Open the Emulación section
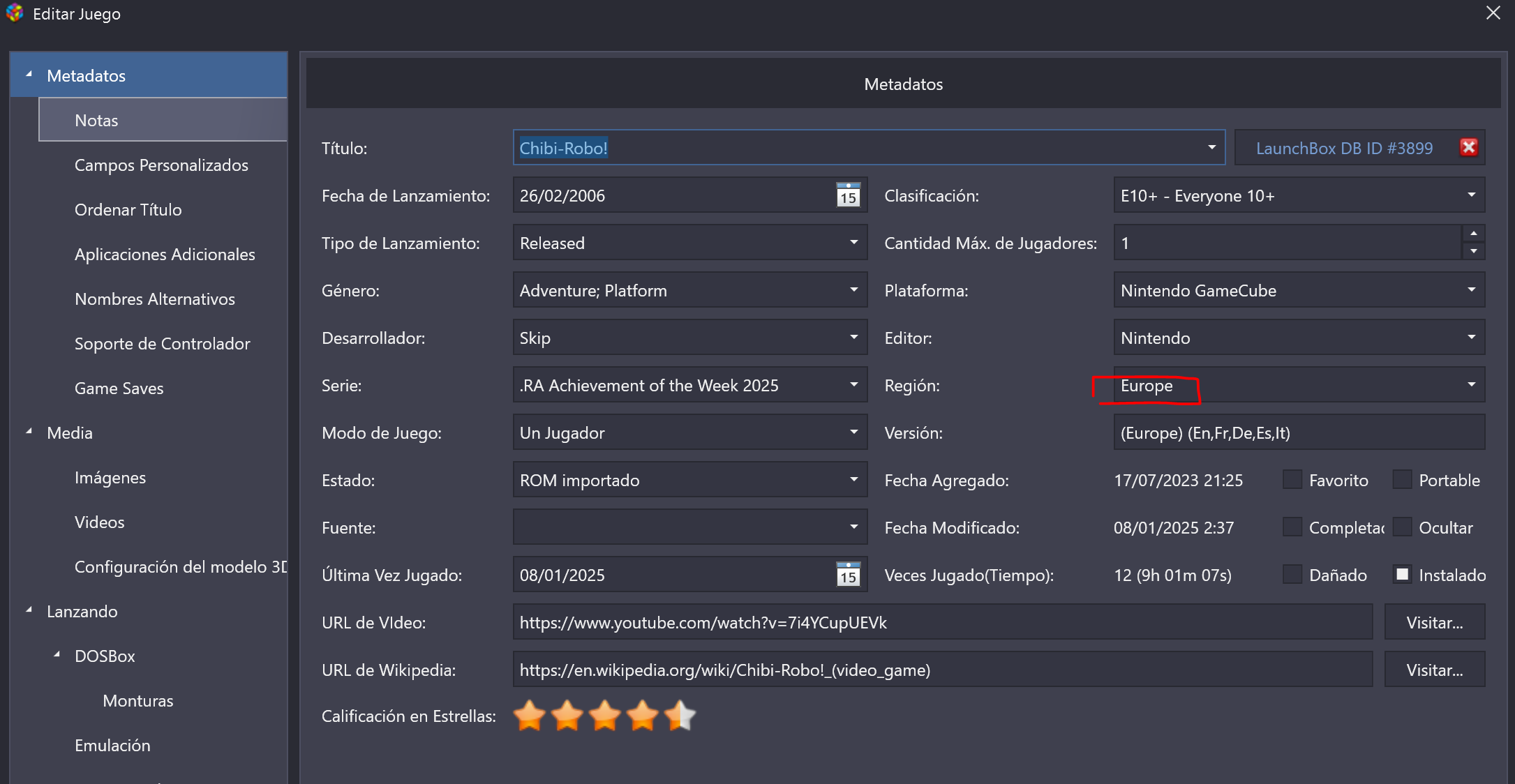This screenshot has height=784, width=1515. pyautogui.click(x=112, y=746)
